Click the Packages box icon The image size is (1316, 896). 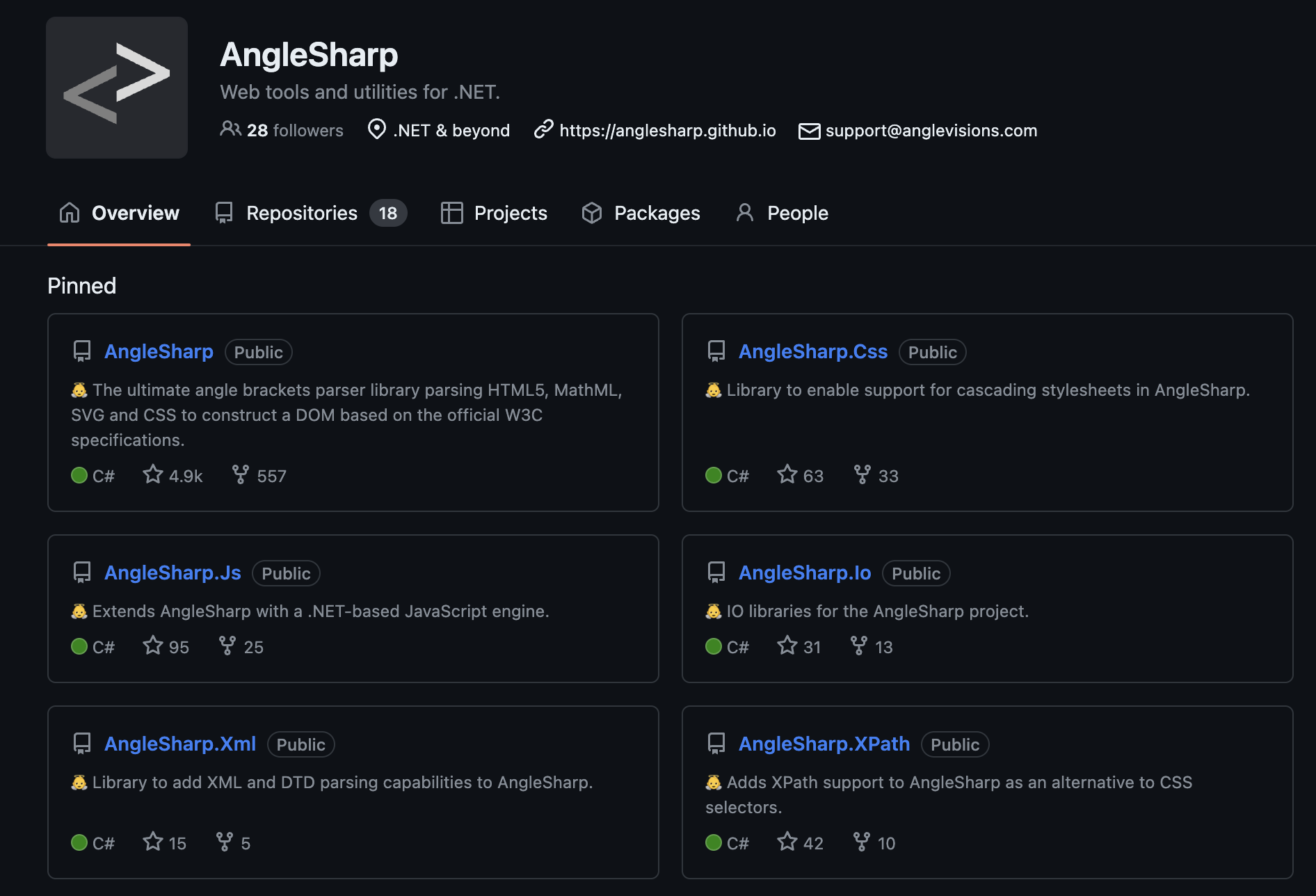592,213
